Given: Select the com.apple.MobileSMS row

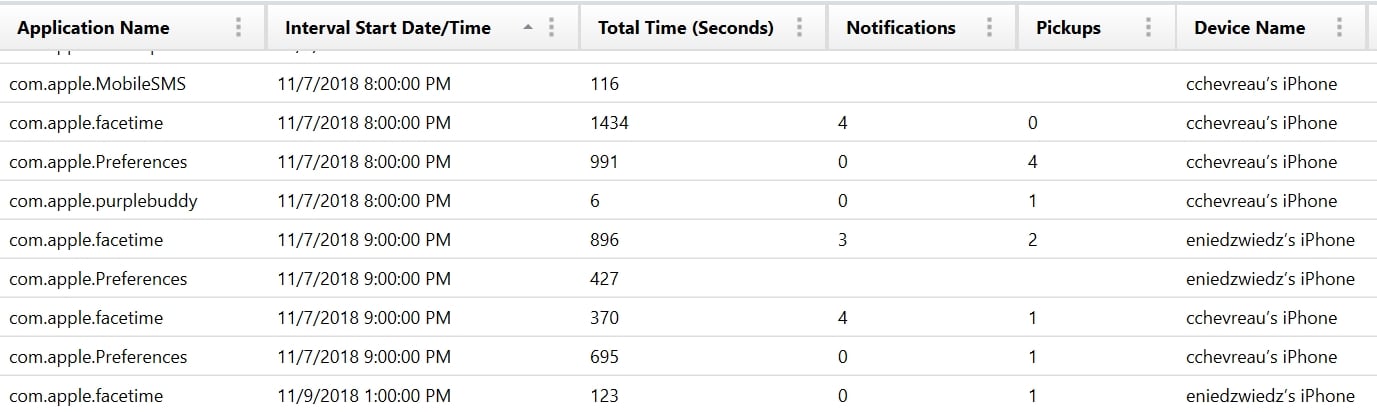Looking at the screenshot, I should point(688,84).
